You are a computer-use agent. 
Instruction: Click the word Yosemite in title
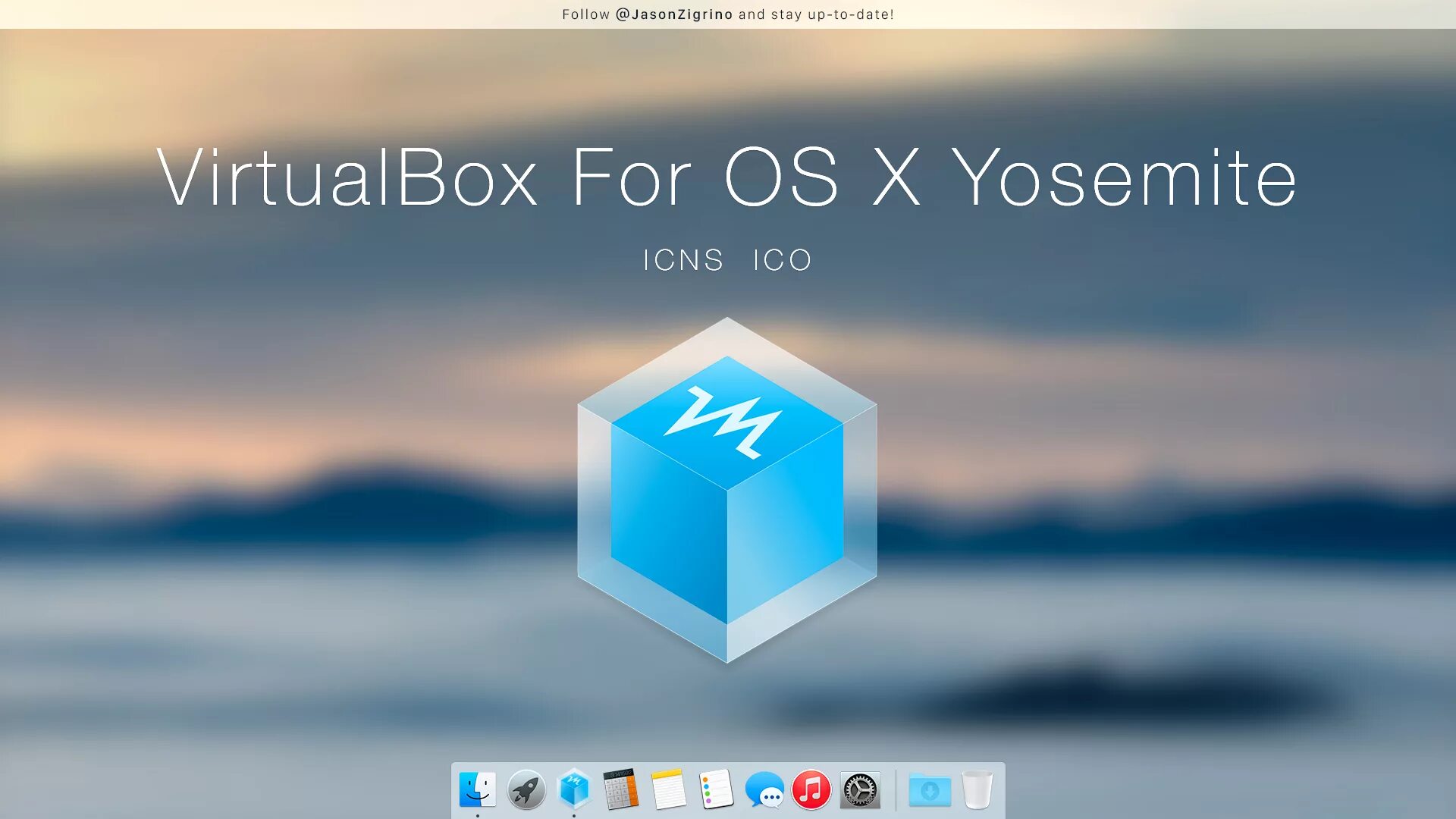click(1124, 178)
